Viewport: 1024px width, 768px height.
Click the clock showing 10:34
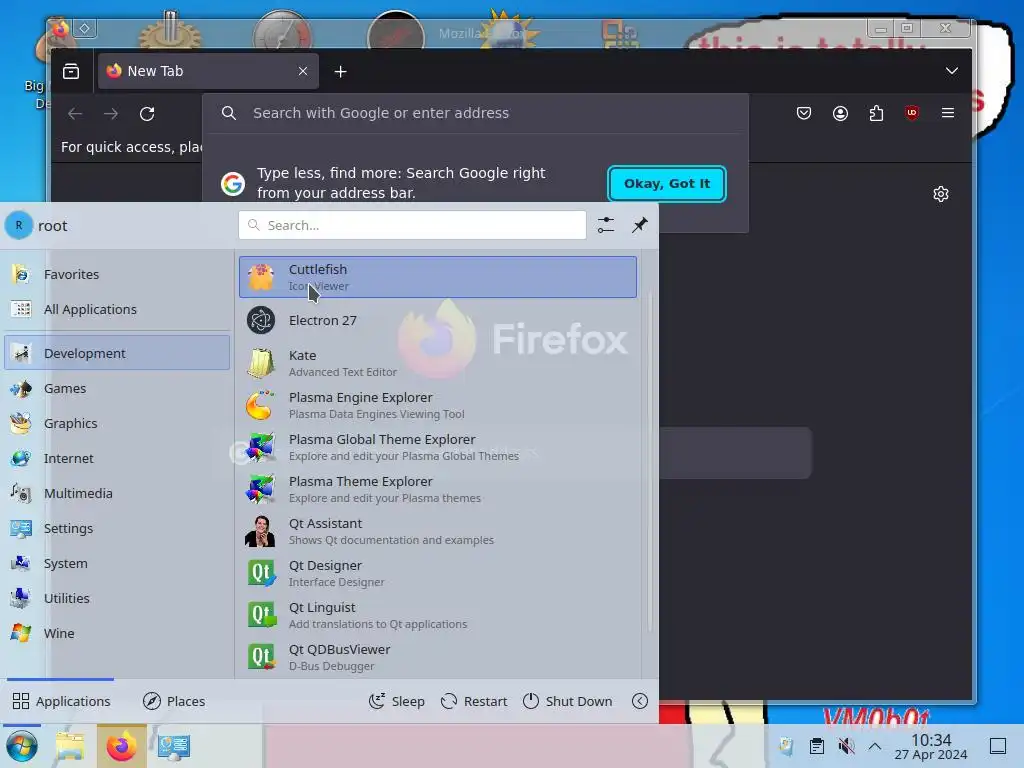[x=931, y=746]
